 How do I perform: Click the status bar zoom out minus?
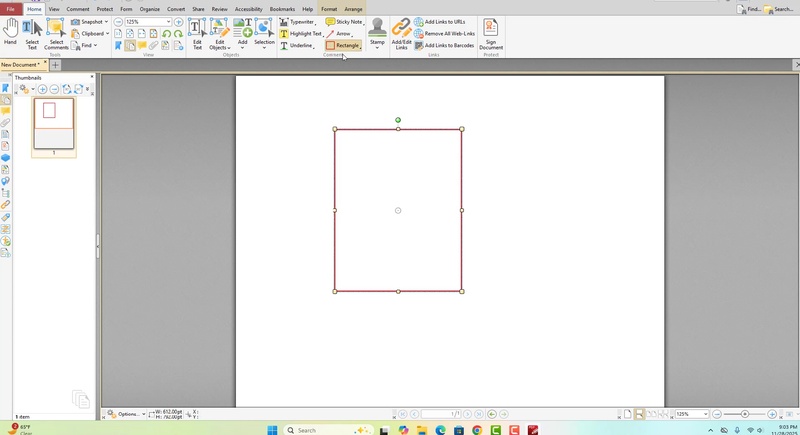[717, 414]
